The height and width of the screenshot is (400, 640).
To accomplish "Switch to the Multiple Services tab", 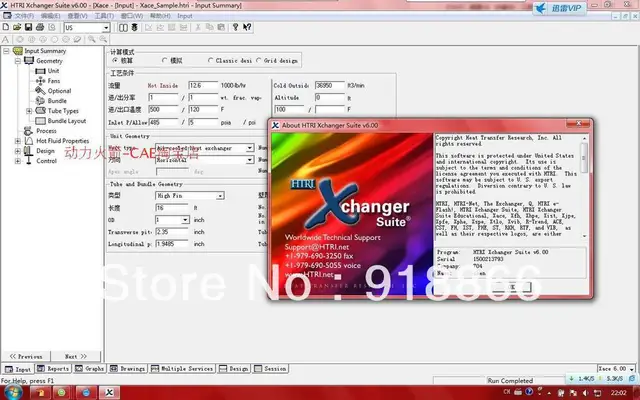I will click(x=182, y=369).
